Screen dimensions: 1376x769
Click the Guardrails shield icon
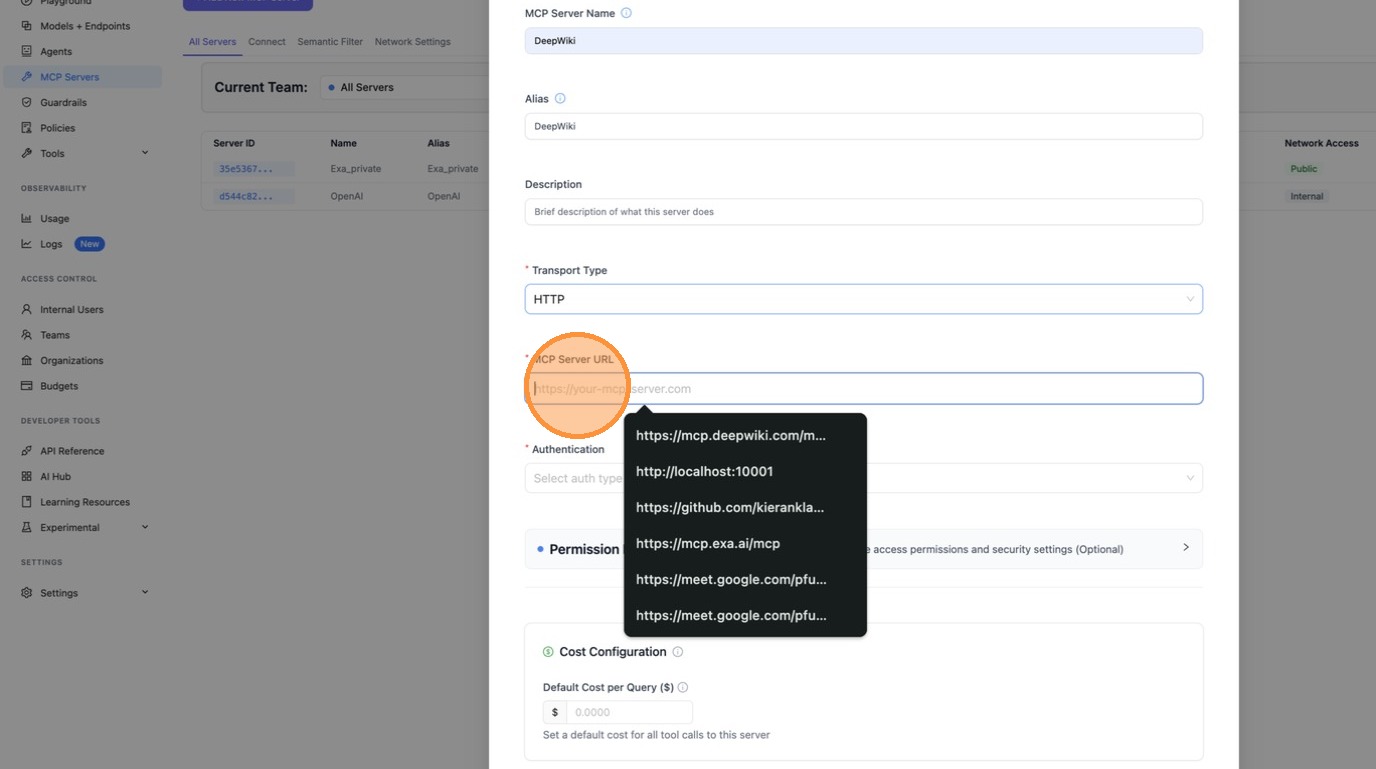pos(27,102)
